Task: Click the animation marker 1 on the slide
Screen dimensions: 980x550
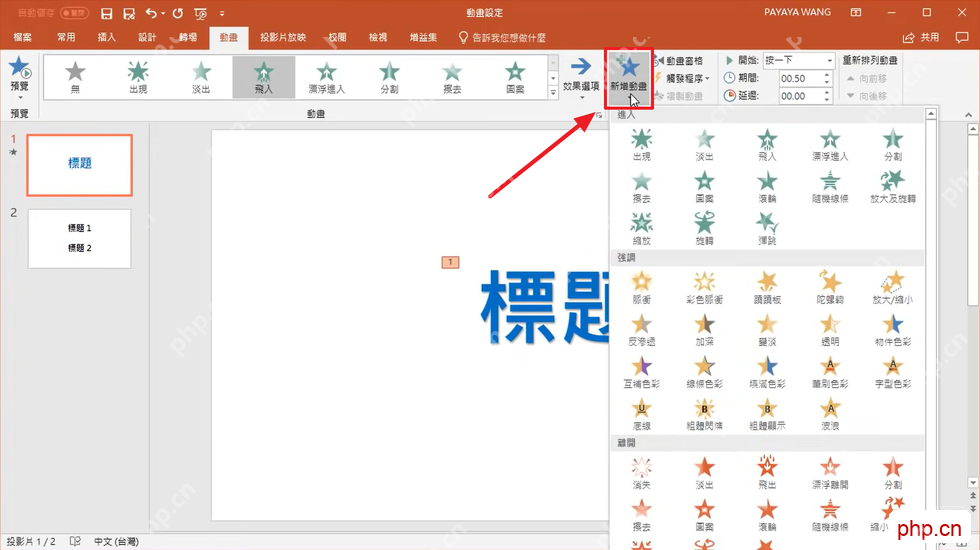Action: click(x=450, y=262)
